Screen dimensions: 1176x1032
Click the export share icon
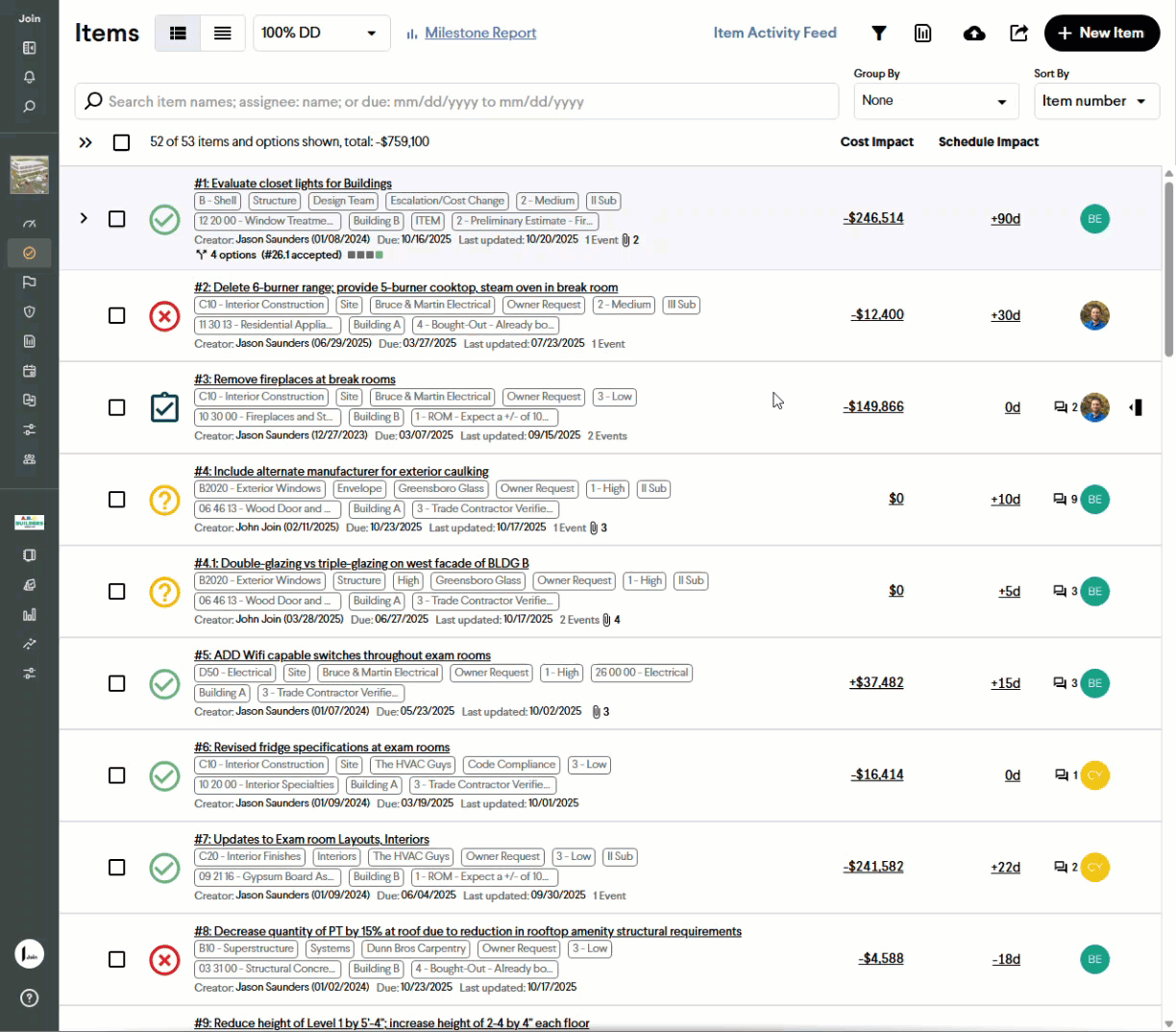pyautogui.click(x=1018, y=34)
